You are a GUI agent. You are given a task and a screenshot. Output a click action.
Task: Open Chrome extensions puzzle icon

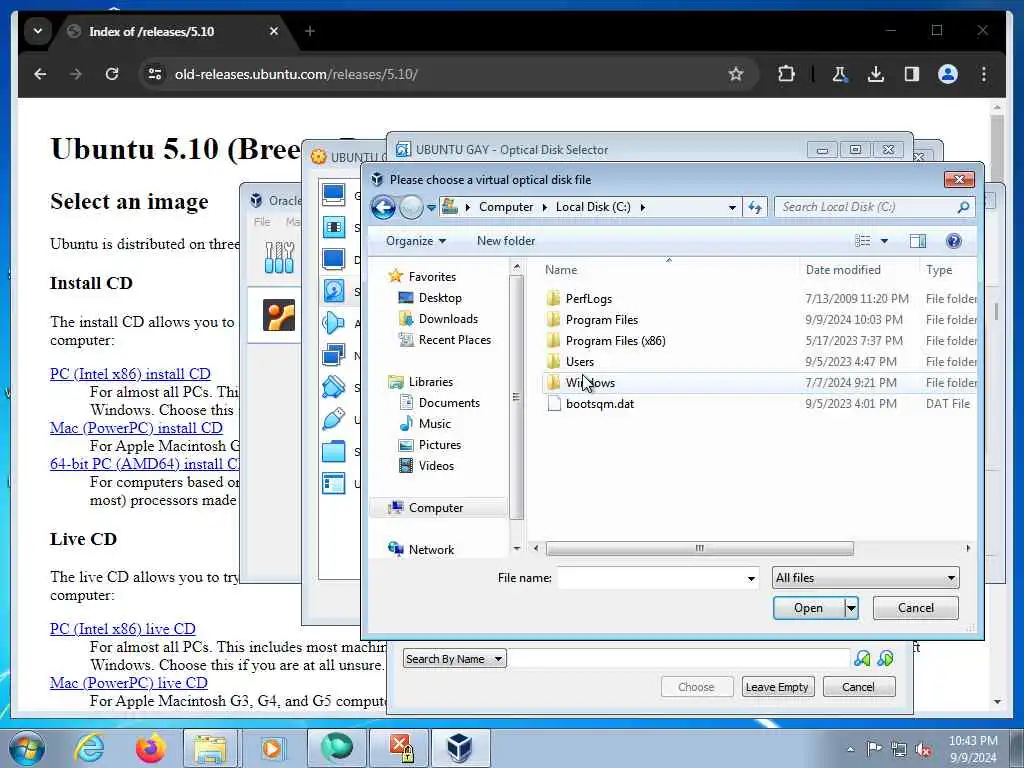pos(786,74)
